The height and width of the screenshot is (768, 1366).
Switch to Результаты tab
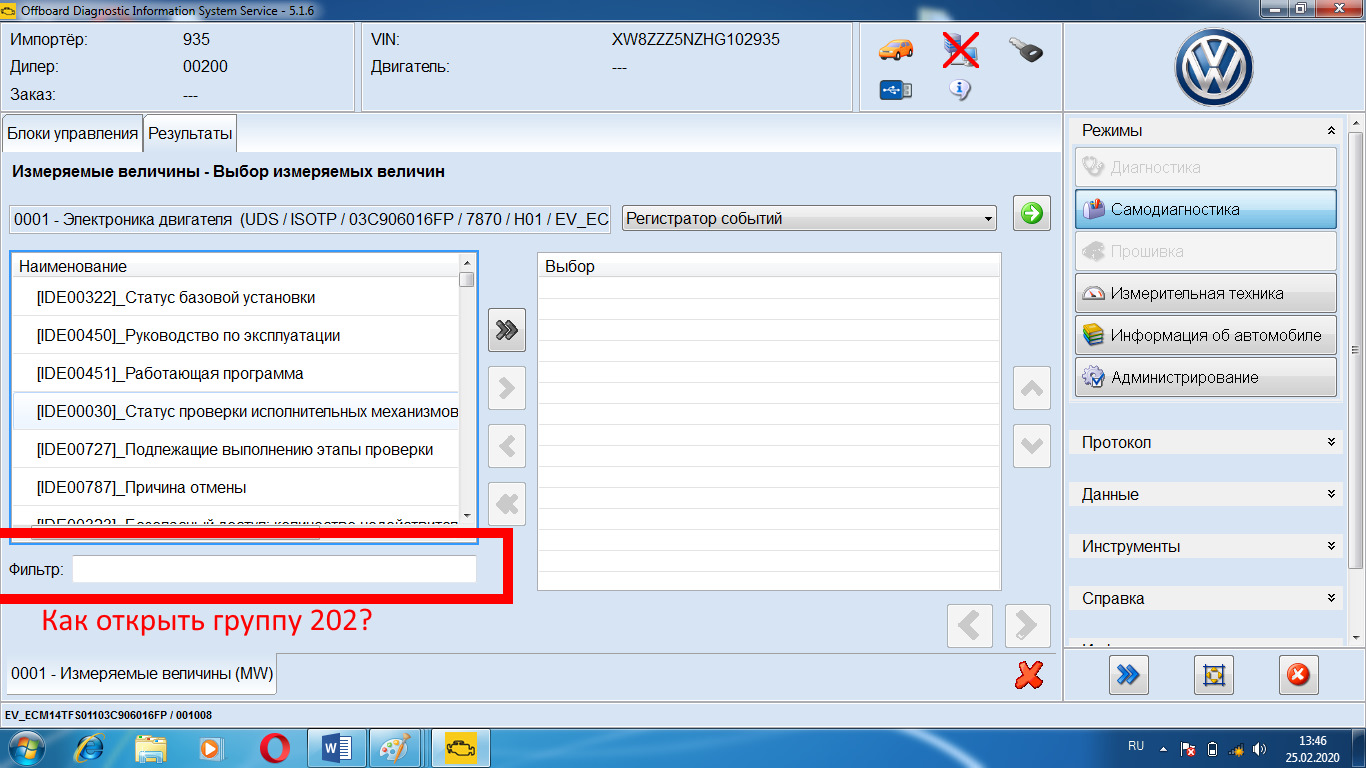[x=190, y=134]
